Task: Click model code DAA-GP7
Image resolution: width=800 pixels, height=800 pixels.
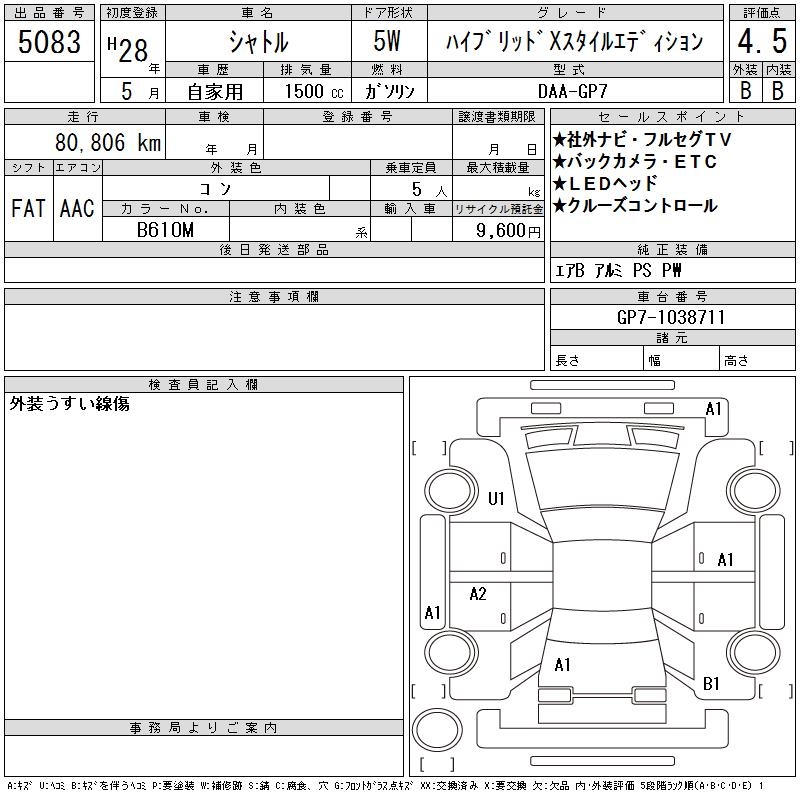Action: coord(573,91)
